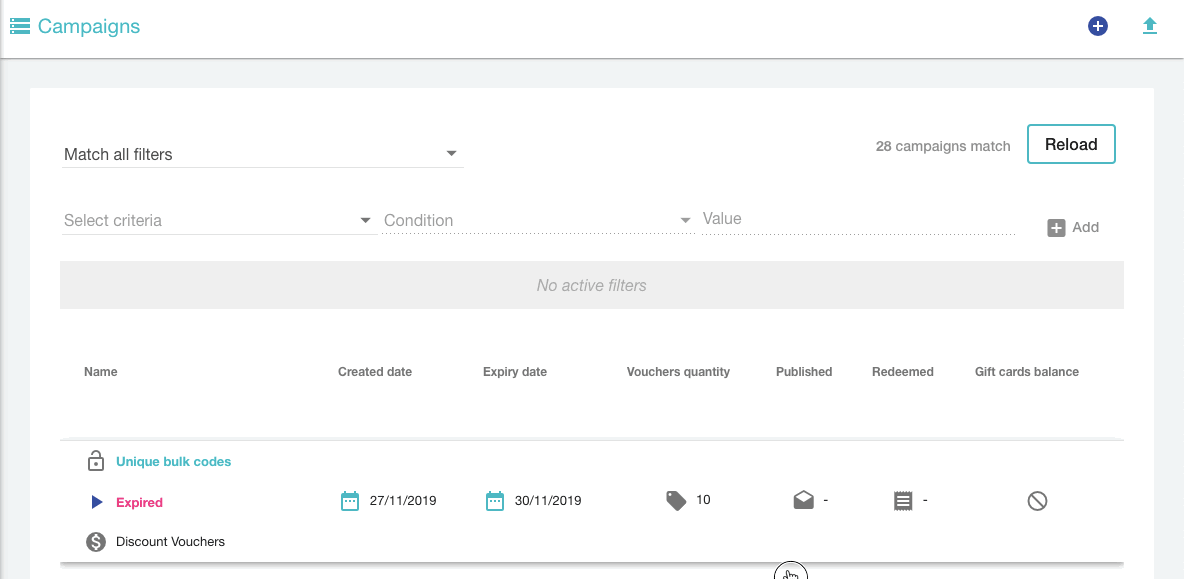Click the gift cards balance blocked icon
Viewport: 1184px width, 579px height.
1037,501
